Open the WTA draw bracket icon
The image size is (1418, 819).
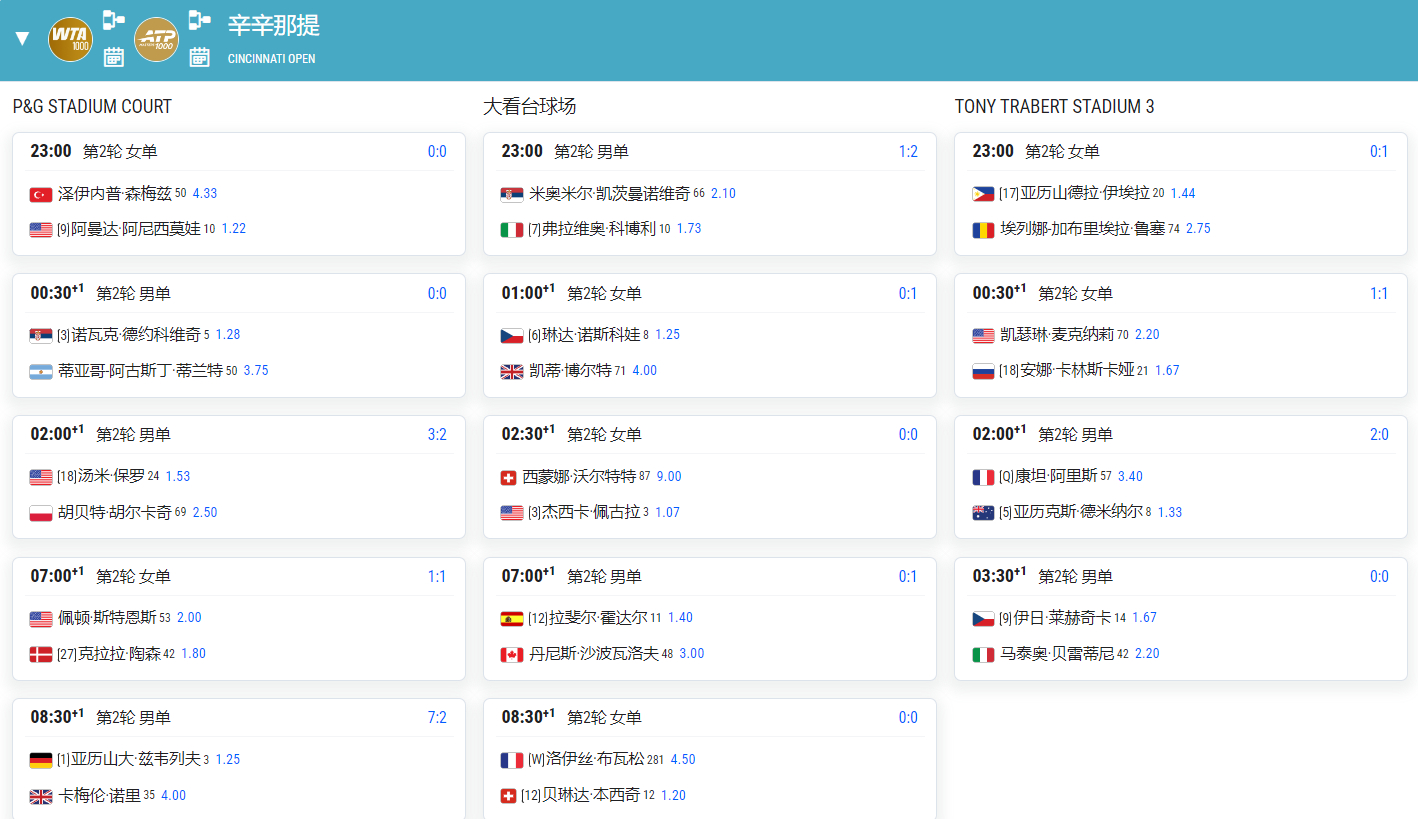114,20
